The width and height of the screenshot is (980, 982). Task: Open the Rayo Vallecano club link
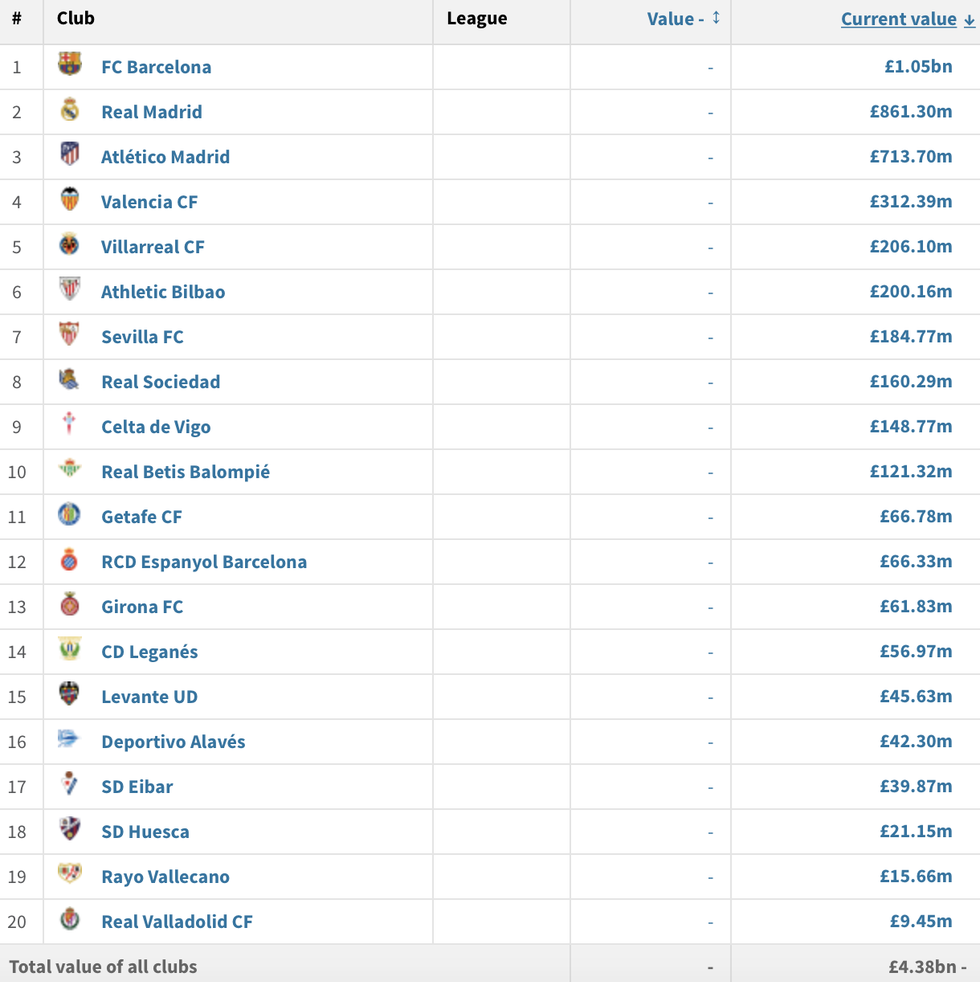(x=165, y=877)
